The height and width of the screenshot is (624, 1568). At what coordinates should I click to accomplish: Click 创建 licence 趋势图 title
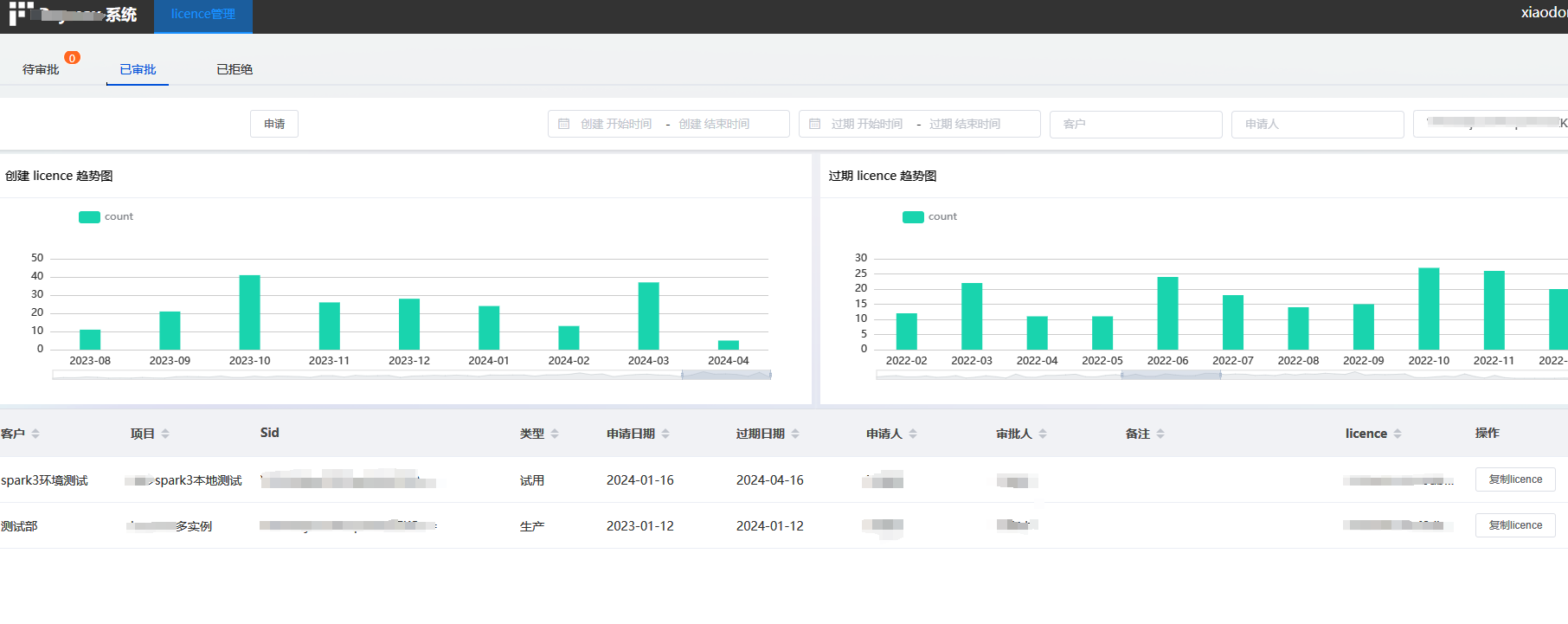(x=59, y=176)
